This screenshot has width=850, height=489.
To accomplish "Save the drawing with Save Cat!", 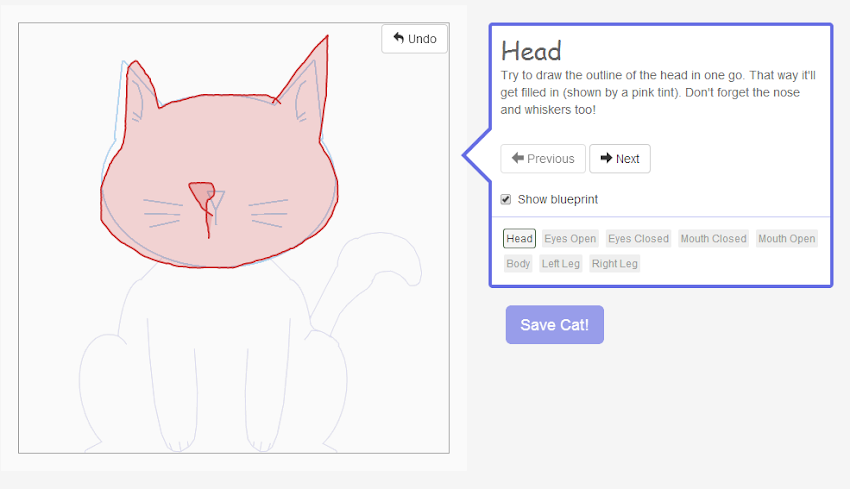I will coord(555,325).
